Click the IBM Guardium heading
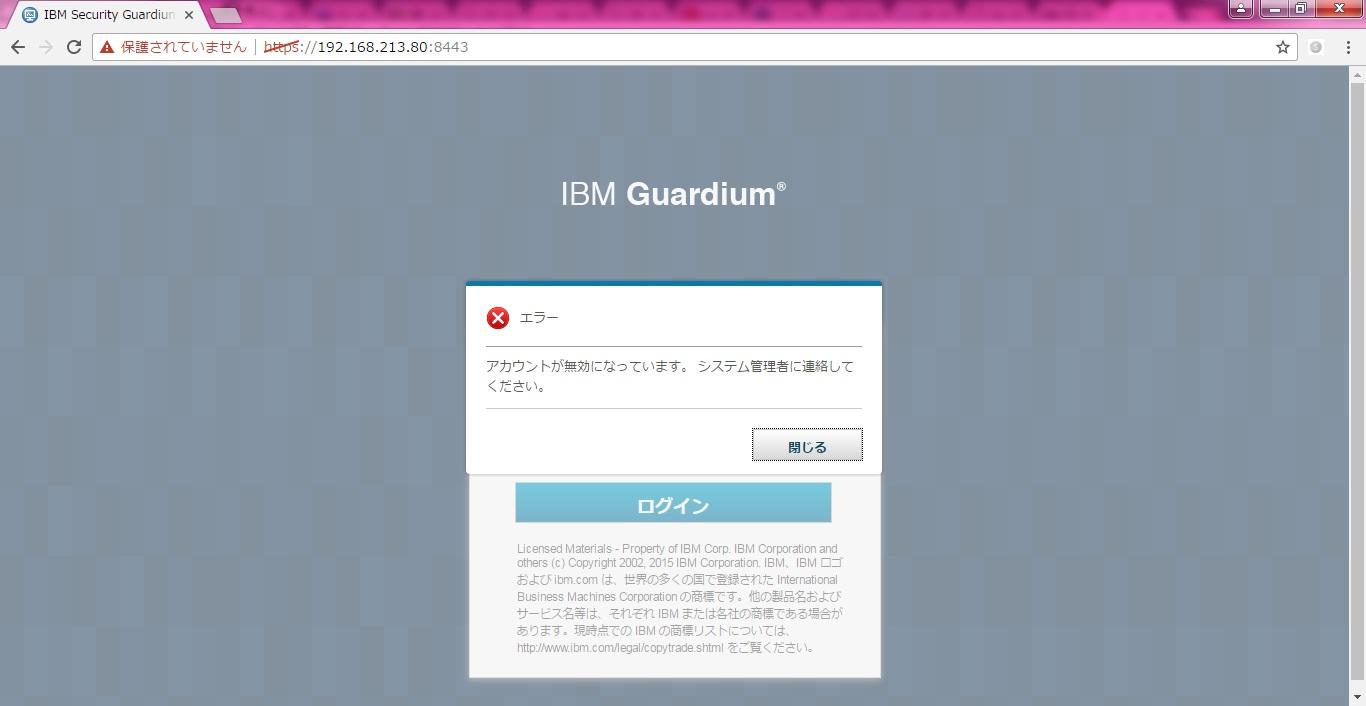The image size is (1366, 706). (x=673, y=194)
